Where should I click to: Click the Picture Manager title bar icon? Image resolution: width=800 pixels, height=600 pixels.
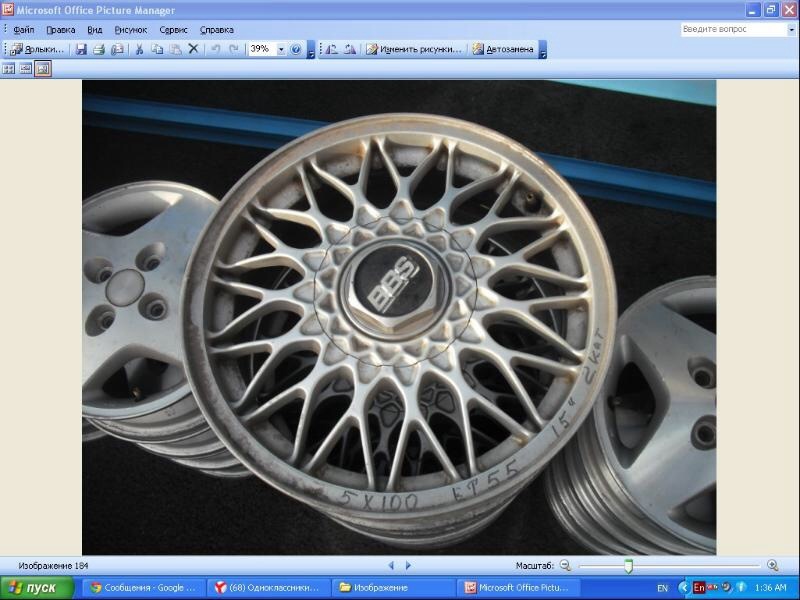click(x=7, y=9)
